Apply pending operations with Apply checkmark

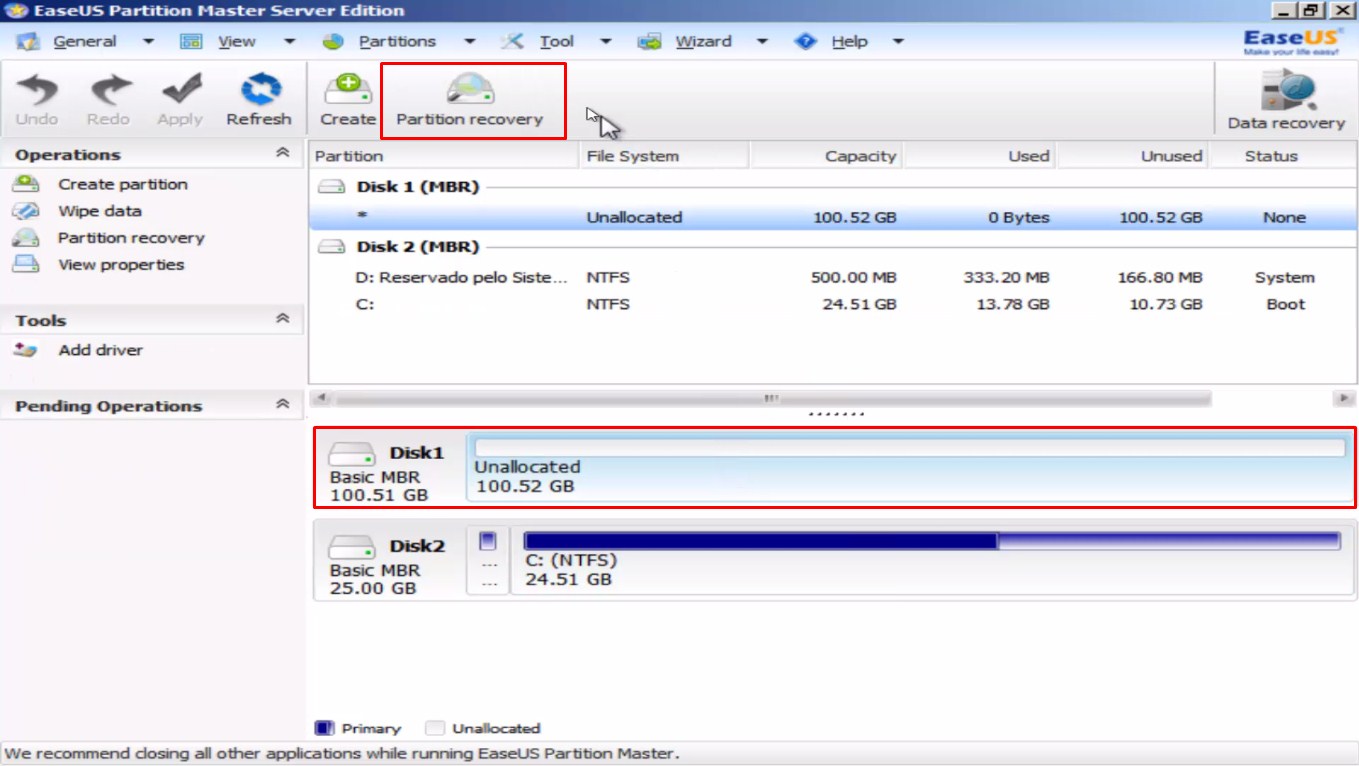pos(180,98)
